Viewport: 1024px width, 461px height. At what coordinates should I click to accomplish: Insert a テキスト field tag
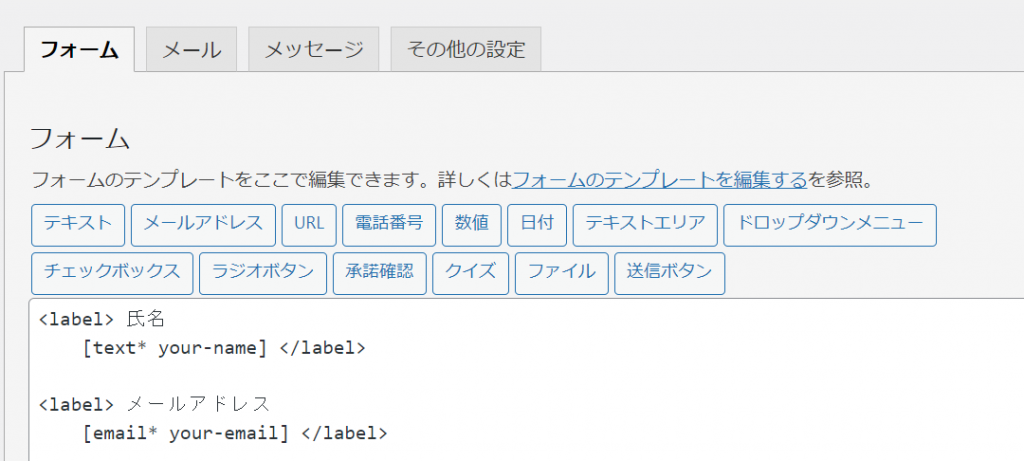click(x=78, y=225)
